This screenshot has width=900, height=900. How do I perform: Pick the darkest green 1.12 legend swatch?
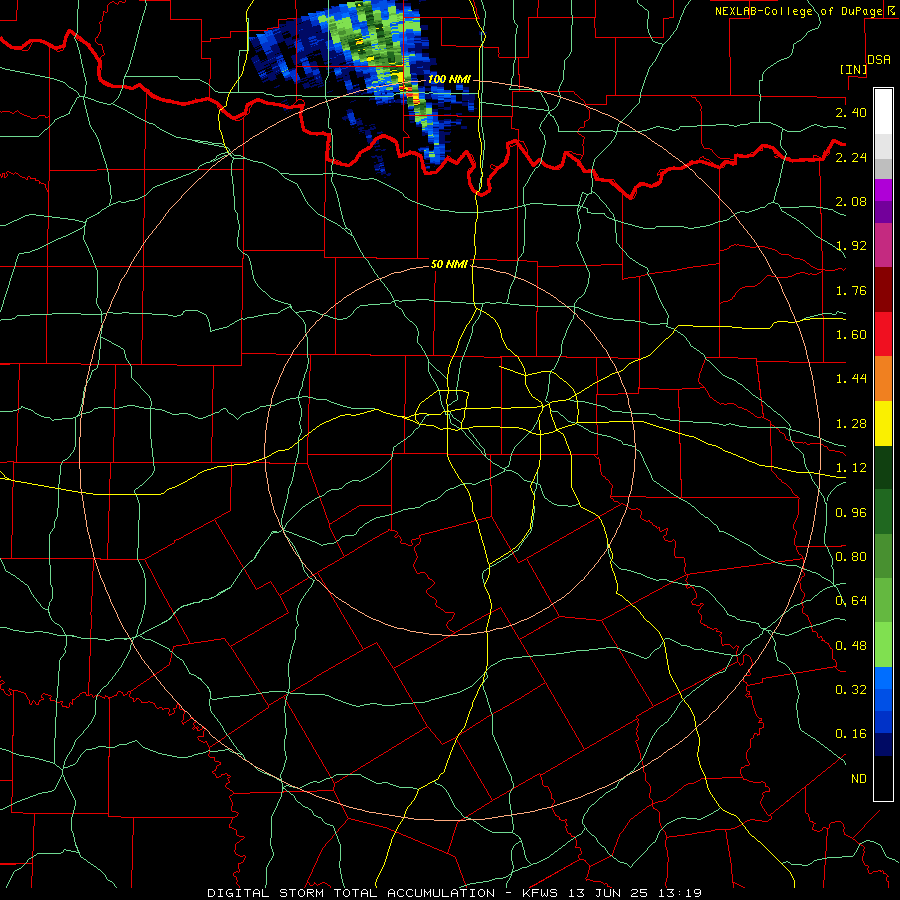[x=883, y=467]
